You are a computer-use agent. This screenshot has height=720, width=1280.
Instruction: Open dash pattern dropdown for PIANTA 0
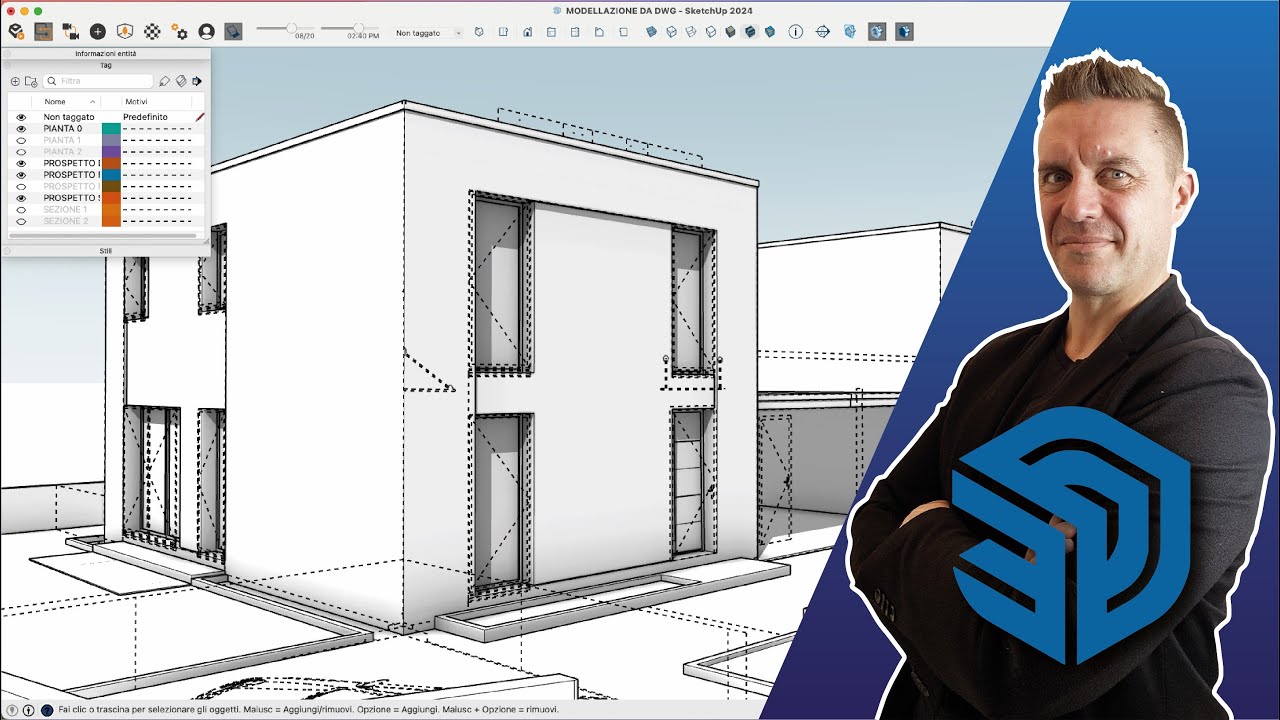(156, 129)
